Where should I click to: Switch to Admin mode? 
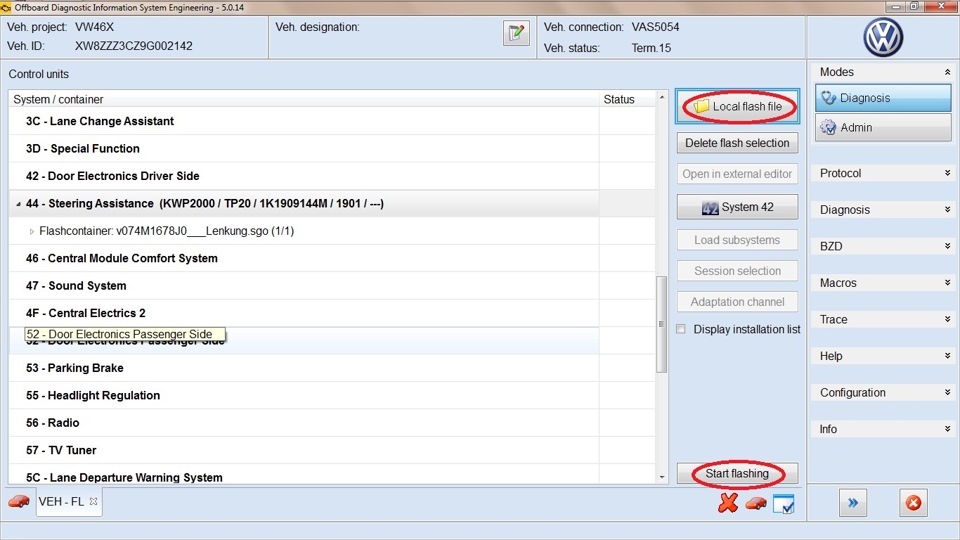click(x=883, y=127)
